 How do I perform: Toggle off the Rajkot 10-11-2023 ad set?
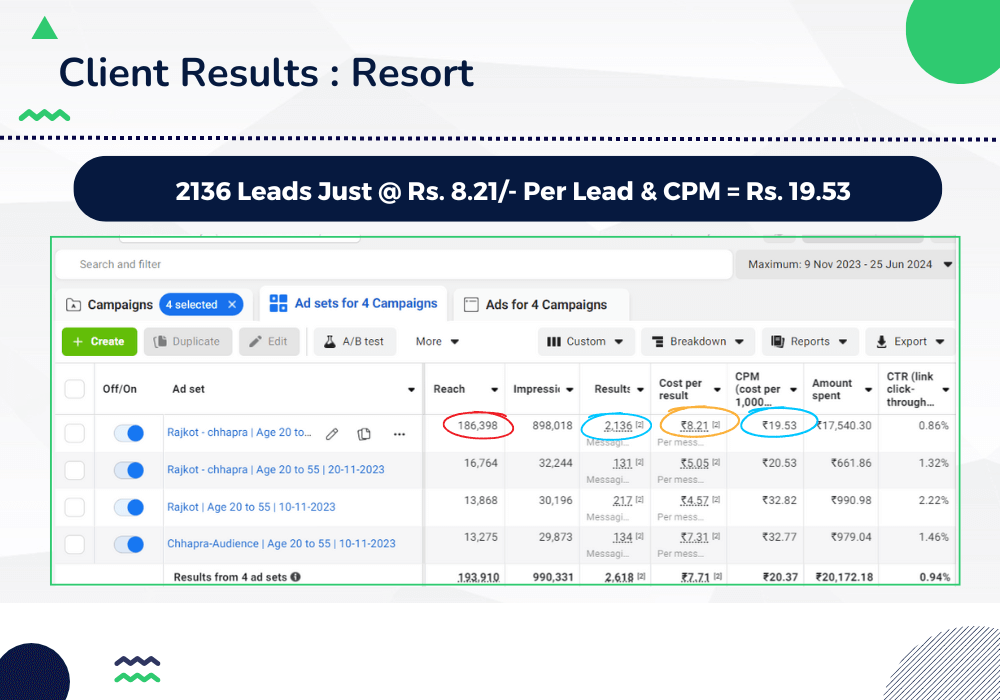coord(129,507)
